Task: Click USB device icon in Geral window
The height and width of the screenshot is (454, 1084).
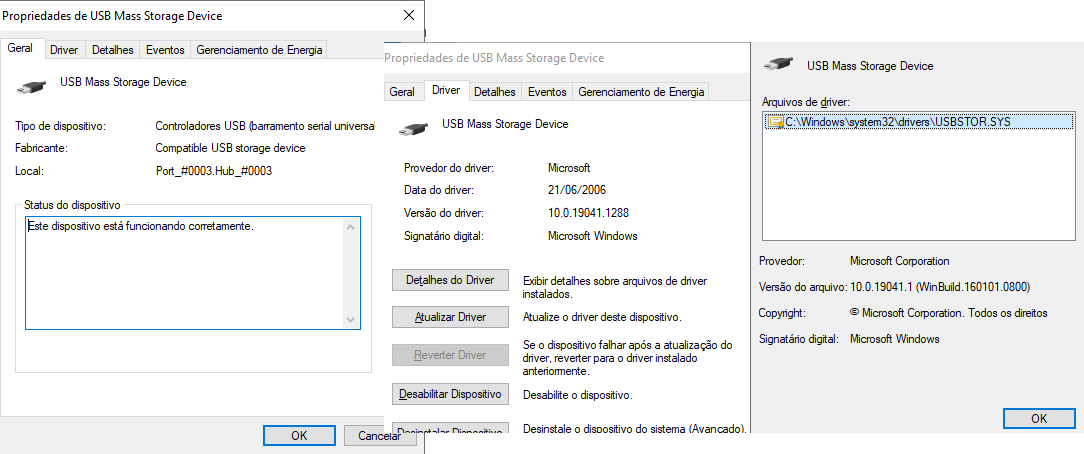Action: point(32,87)
